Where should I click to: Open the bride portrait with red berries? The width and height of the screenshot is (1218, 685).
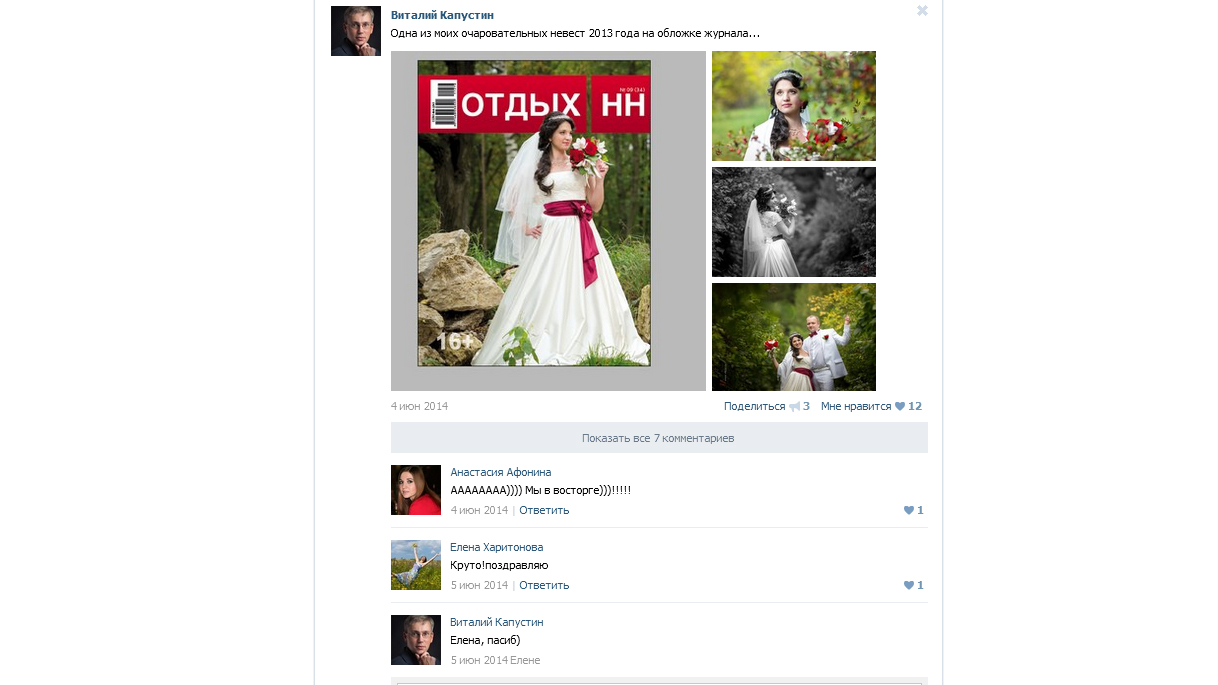[x=793, y=106]
